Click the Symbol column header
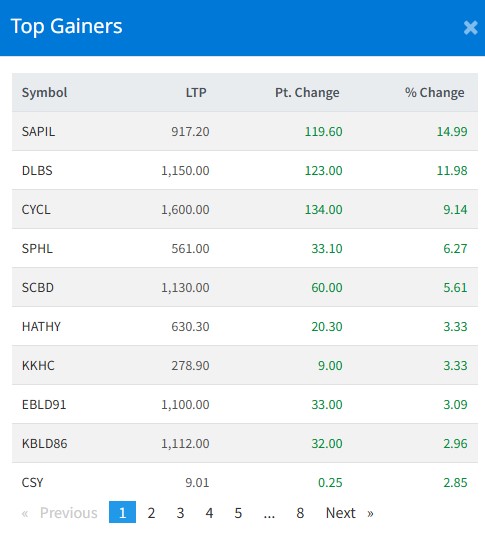The width and height of the screenshot is (485, 554). click(45, 93)
